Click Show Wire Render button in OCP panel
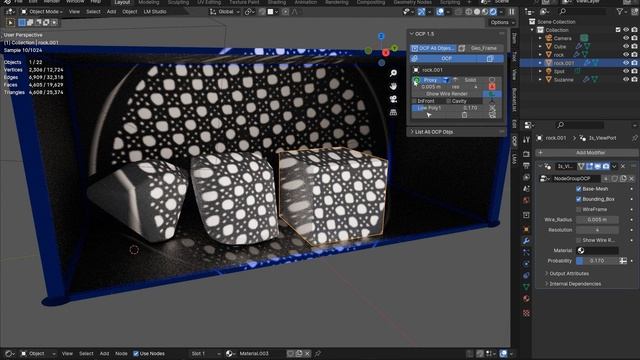 [x=447, y=94]
